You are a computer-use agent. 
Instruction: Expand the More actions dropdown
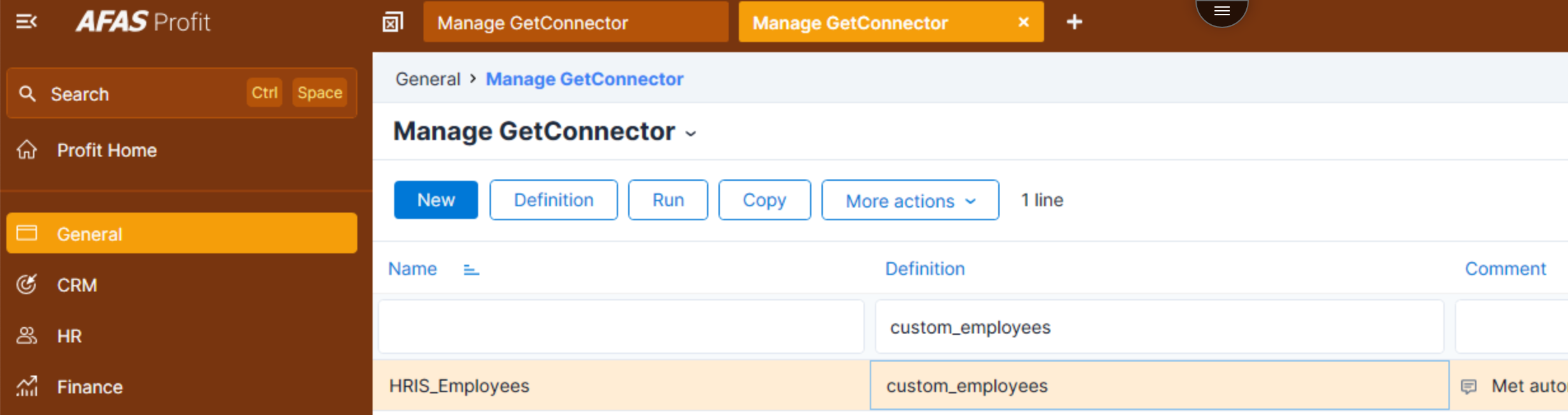click(x=909, y=200)
